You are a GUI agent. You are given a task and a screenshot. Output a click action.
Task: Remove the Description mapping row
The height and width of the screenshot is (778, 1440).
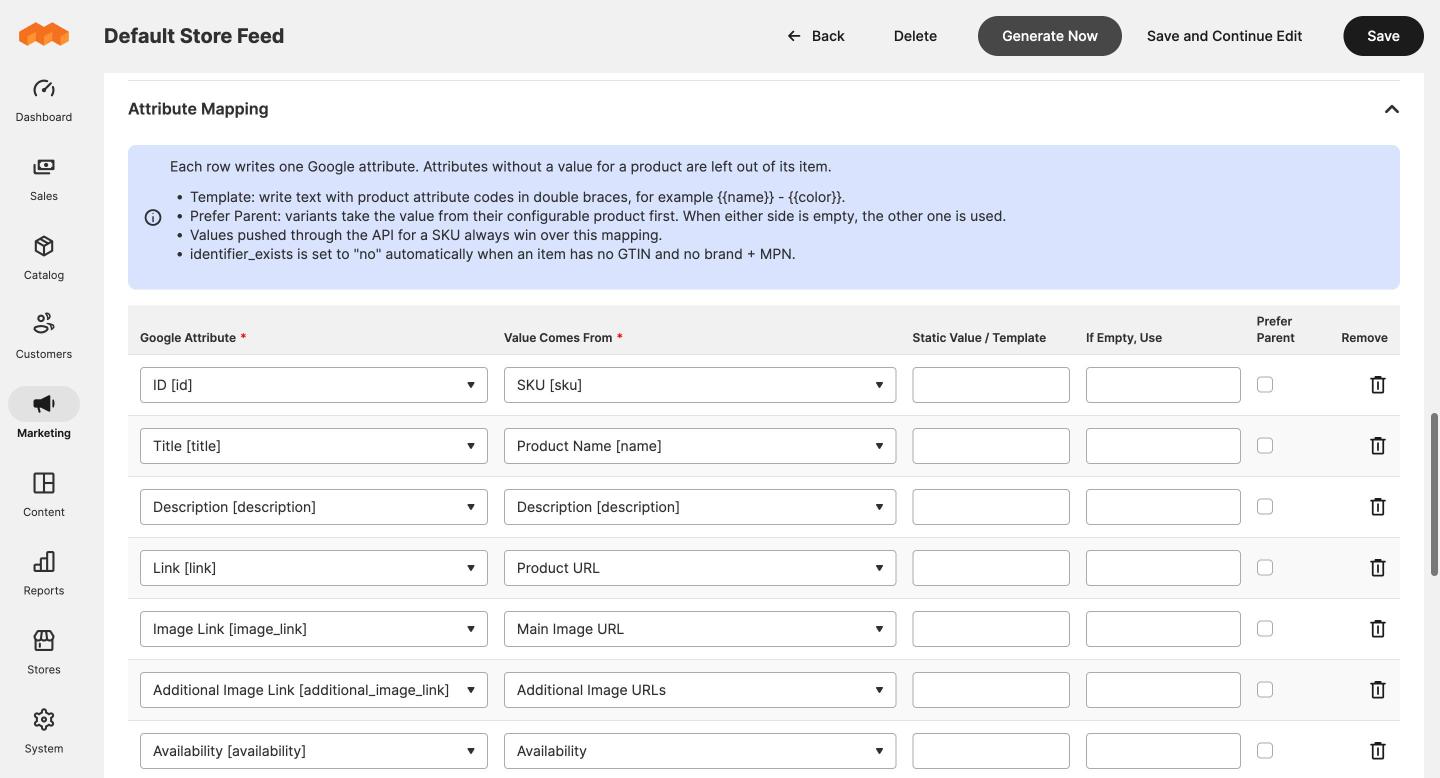point(1377,507)
